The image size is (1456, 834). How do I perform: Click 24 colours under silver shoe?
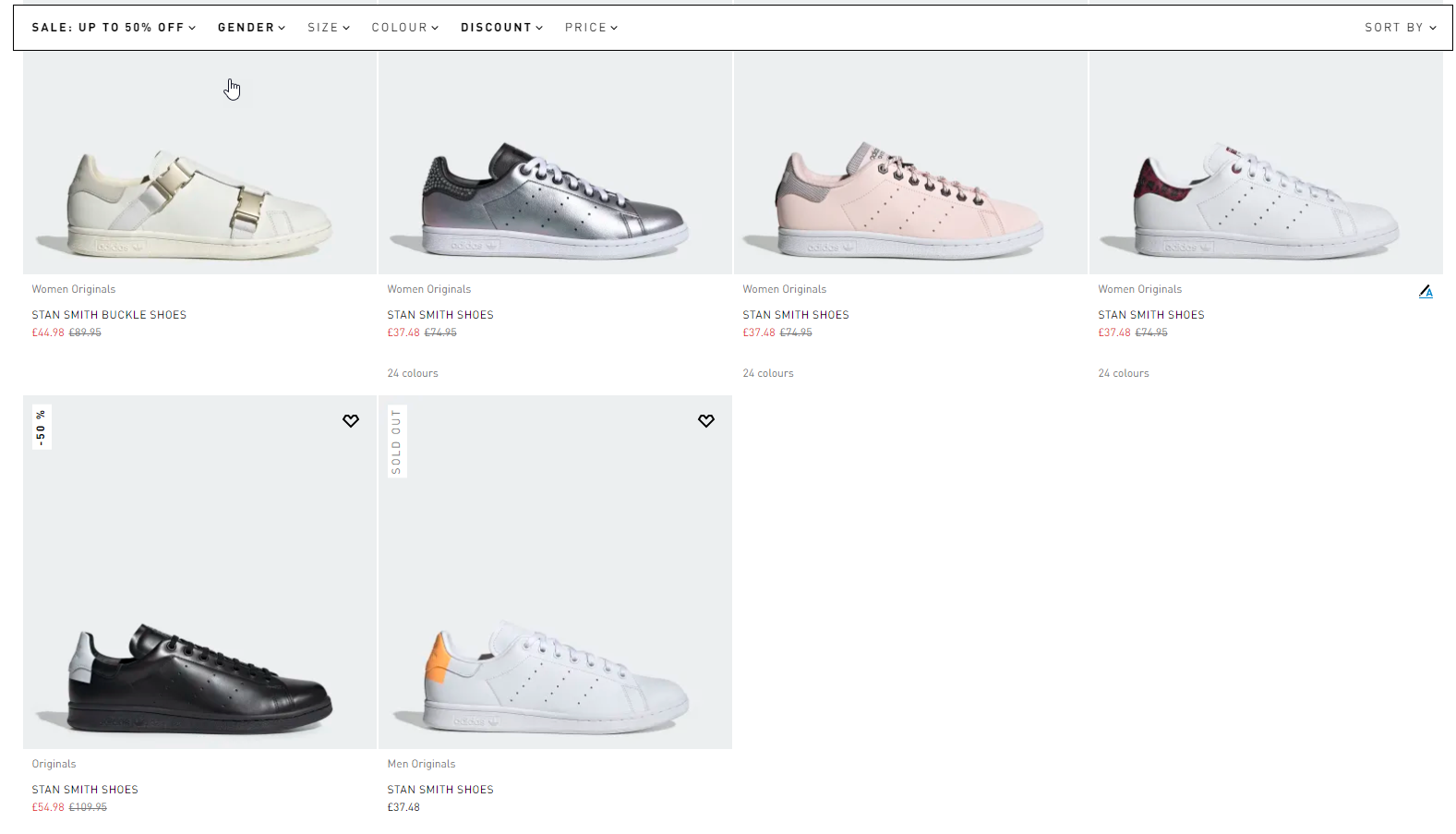[x=413, y=373]
